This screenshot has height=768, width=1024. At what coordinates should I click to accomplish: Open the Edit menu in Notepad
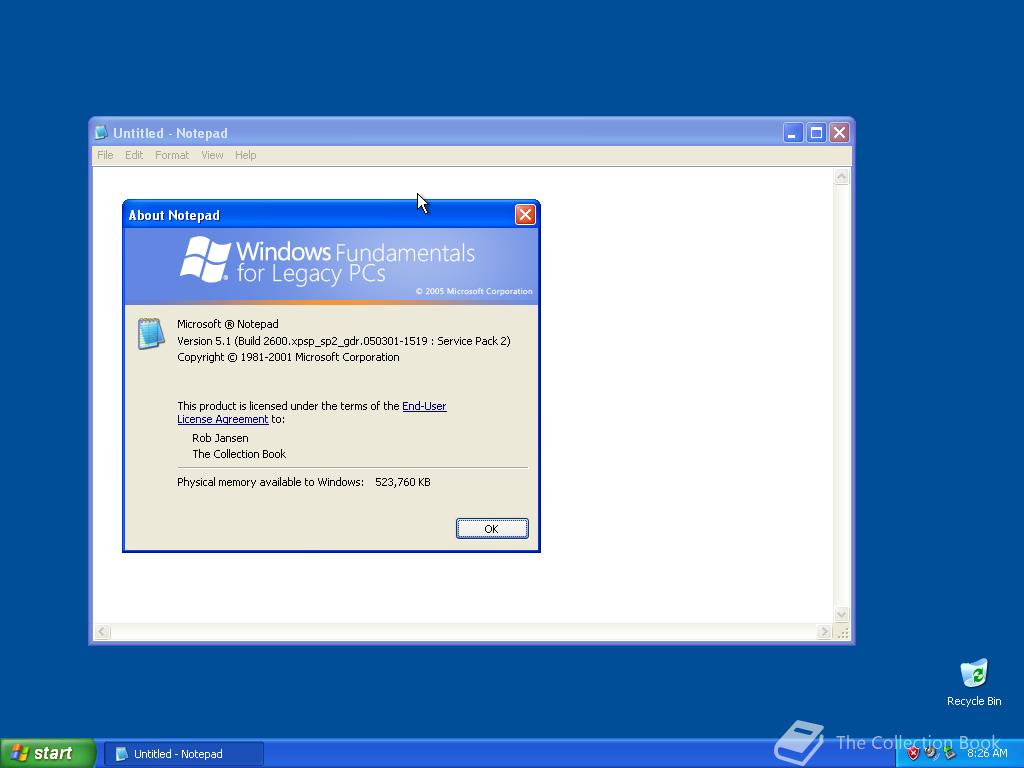point(134,155)
